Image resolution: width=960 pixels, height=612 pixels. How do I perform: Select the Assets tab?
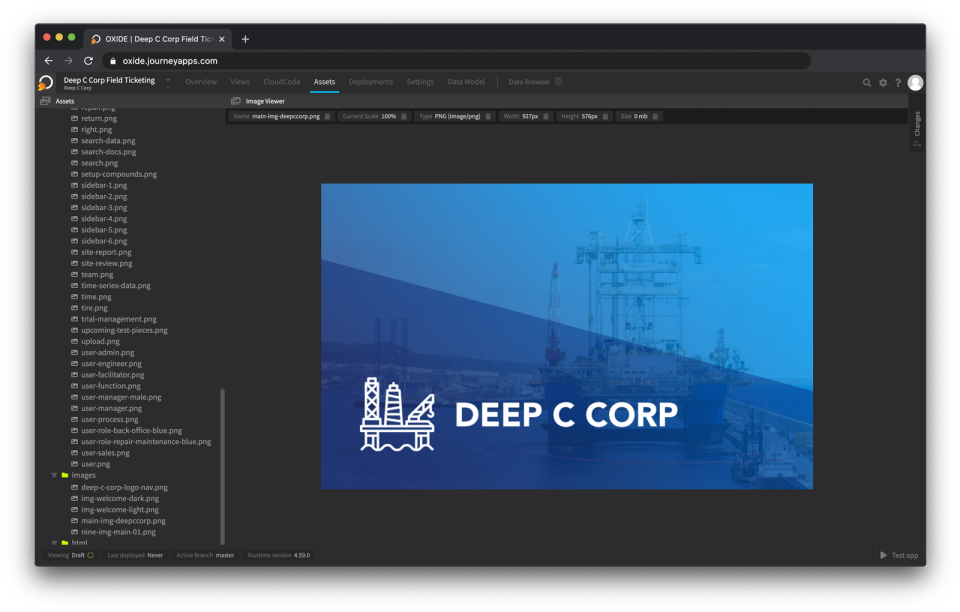pos(324,82)
